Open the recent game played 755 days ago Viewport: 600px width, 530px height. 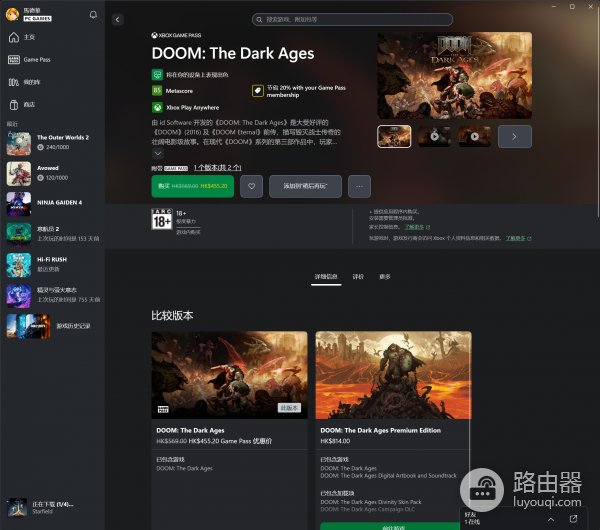coord(52,295)
